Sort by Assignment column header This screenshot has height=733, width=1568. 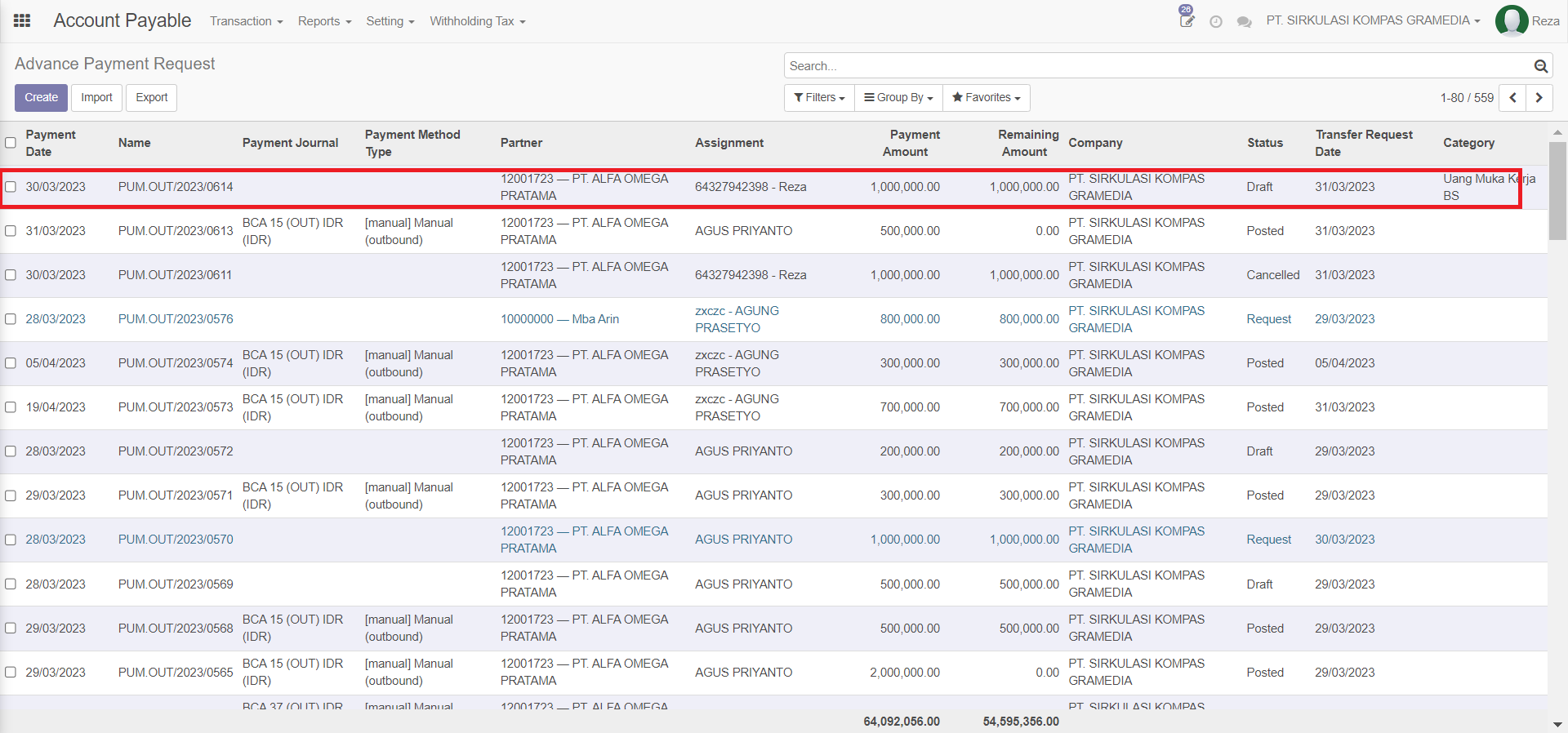pos(729,143)
